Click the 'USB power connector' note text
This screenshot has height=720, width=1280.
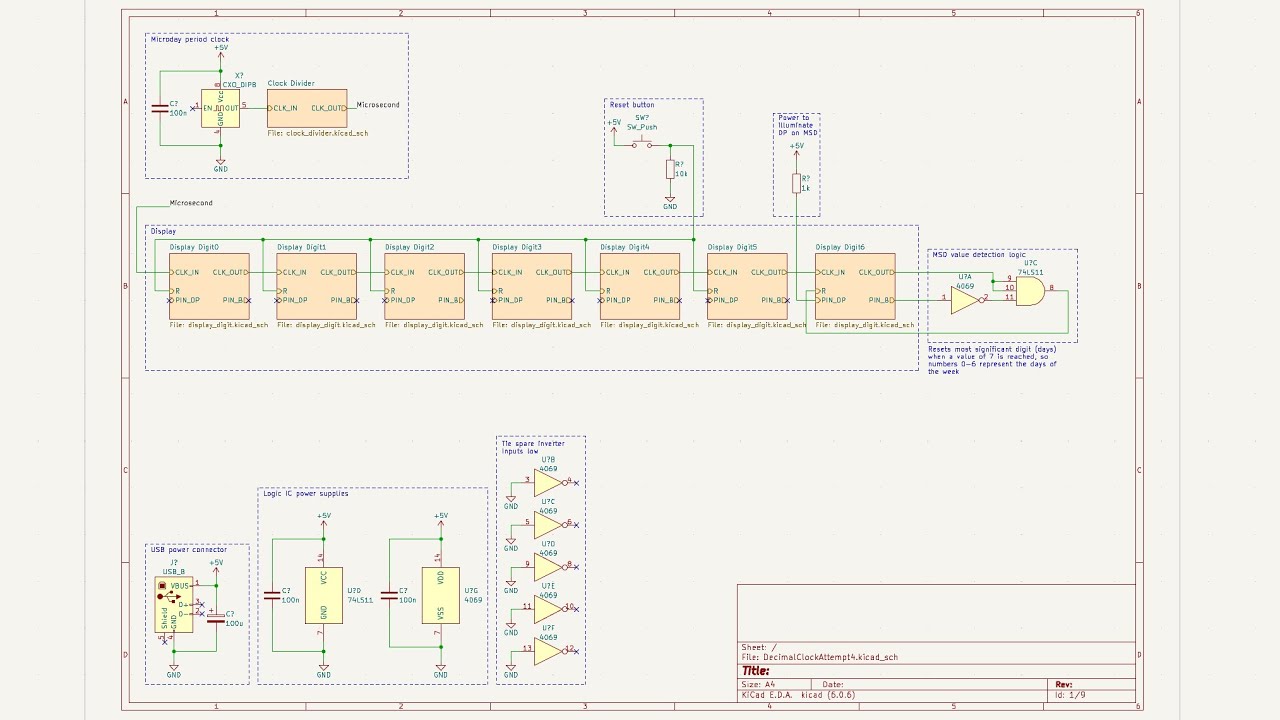click(189, 549)
